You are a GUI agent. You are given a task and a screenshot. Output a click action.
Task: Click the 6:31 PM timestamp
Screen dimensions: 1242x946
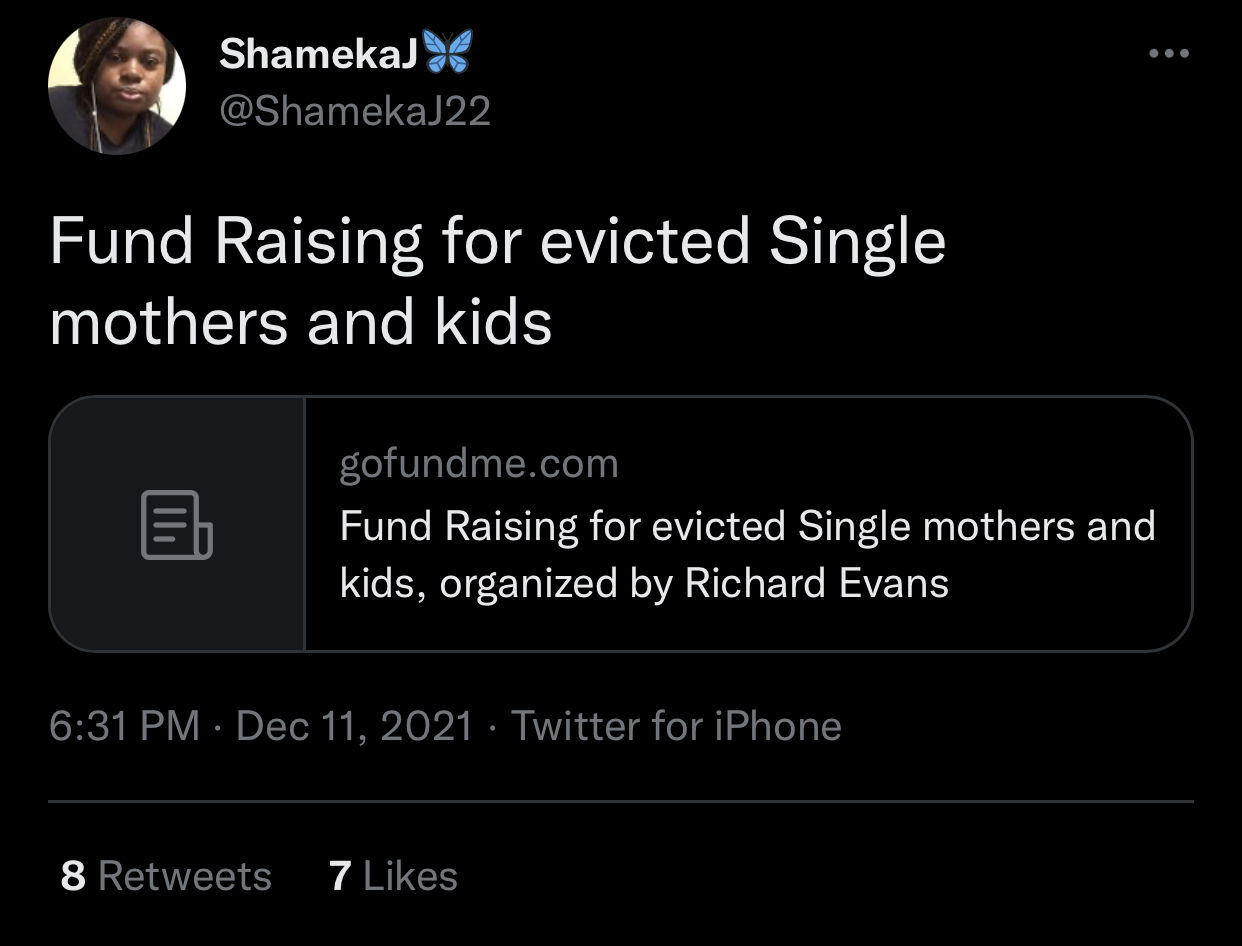[124, 726]
